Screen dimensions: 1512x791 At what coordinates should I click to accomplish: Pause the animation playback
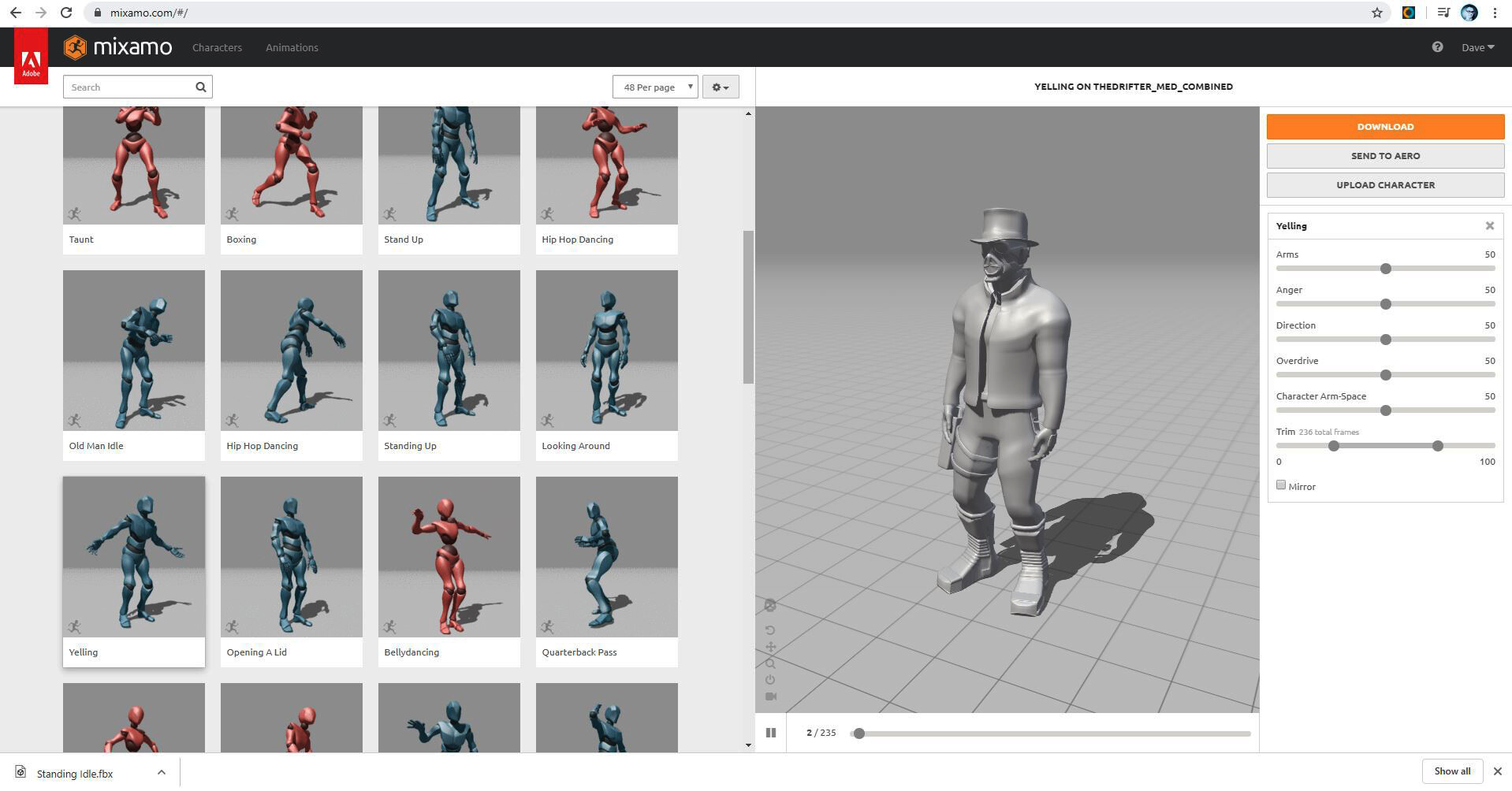771,733
